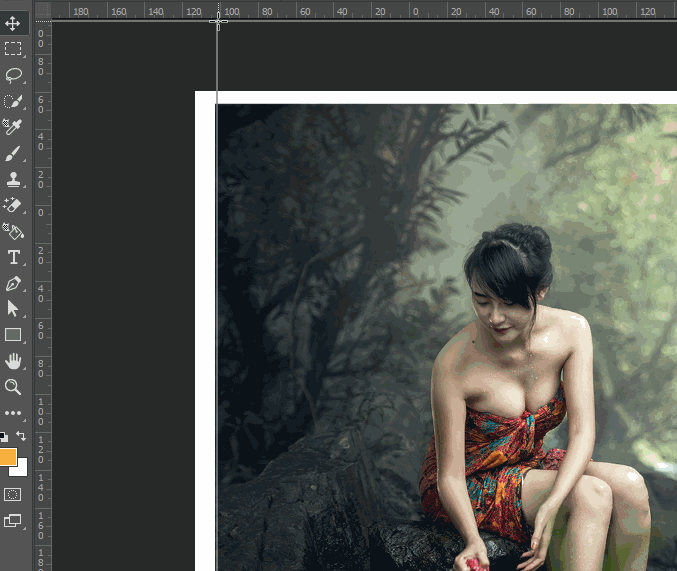The width and height of the screenshot is (677, 571).
Task: Swap foreground and background colors
Action: (21, 436)
